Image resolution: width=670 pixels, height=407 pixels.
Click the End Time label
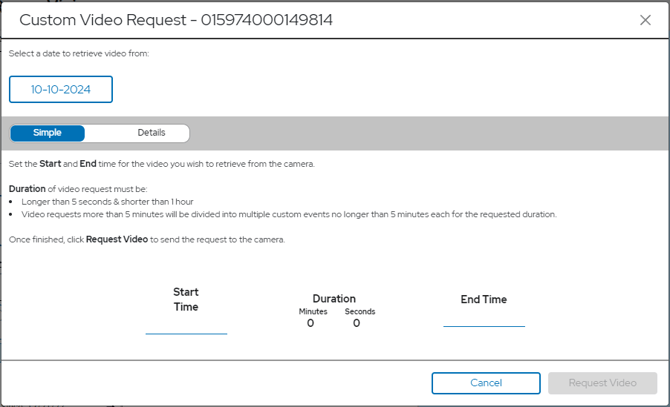click(x=484, y=299)
